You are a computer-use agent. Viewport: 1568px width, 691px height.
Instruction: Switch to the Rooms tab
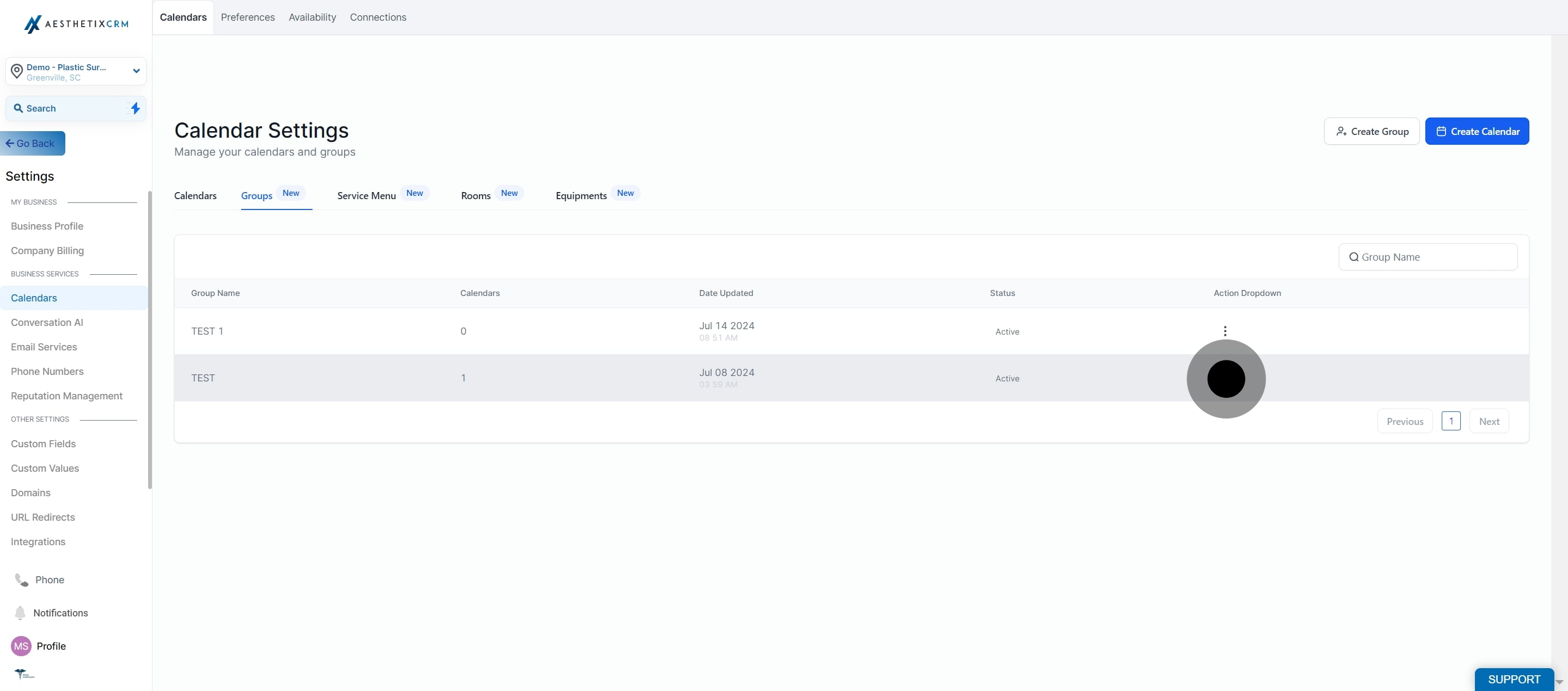(x=475, y=195)
